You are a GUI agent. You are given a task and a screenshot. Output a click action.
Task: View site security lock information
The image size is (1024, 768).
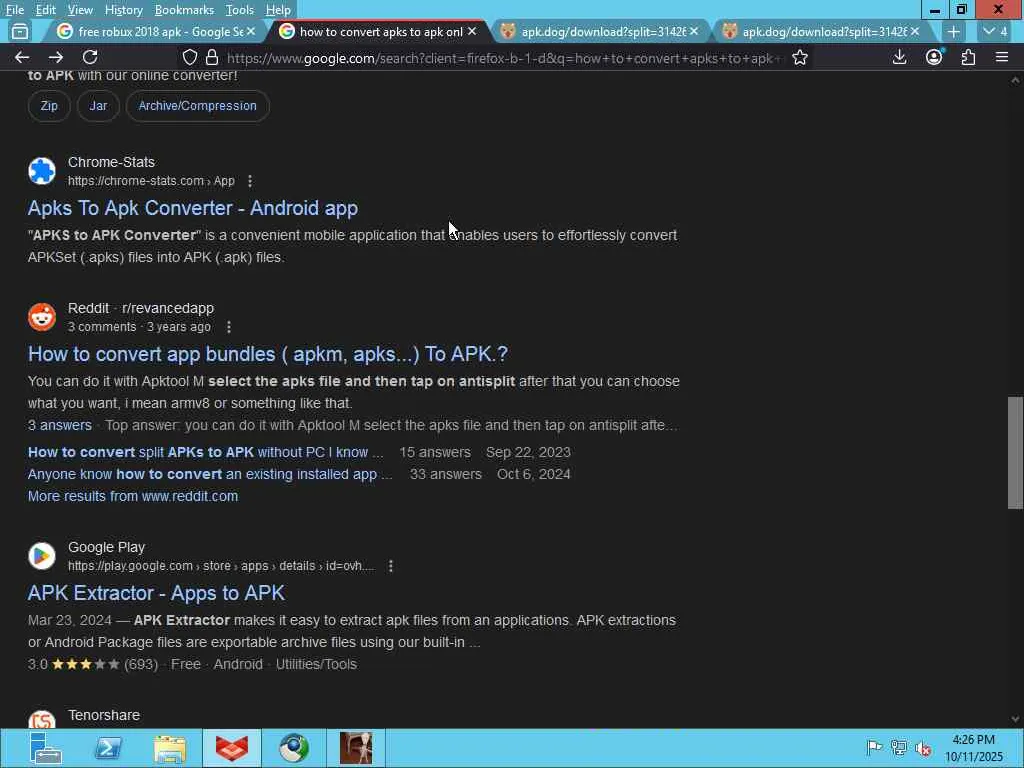coord(212,57)
